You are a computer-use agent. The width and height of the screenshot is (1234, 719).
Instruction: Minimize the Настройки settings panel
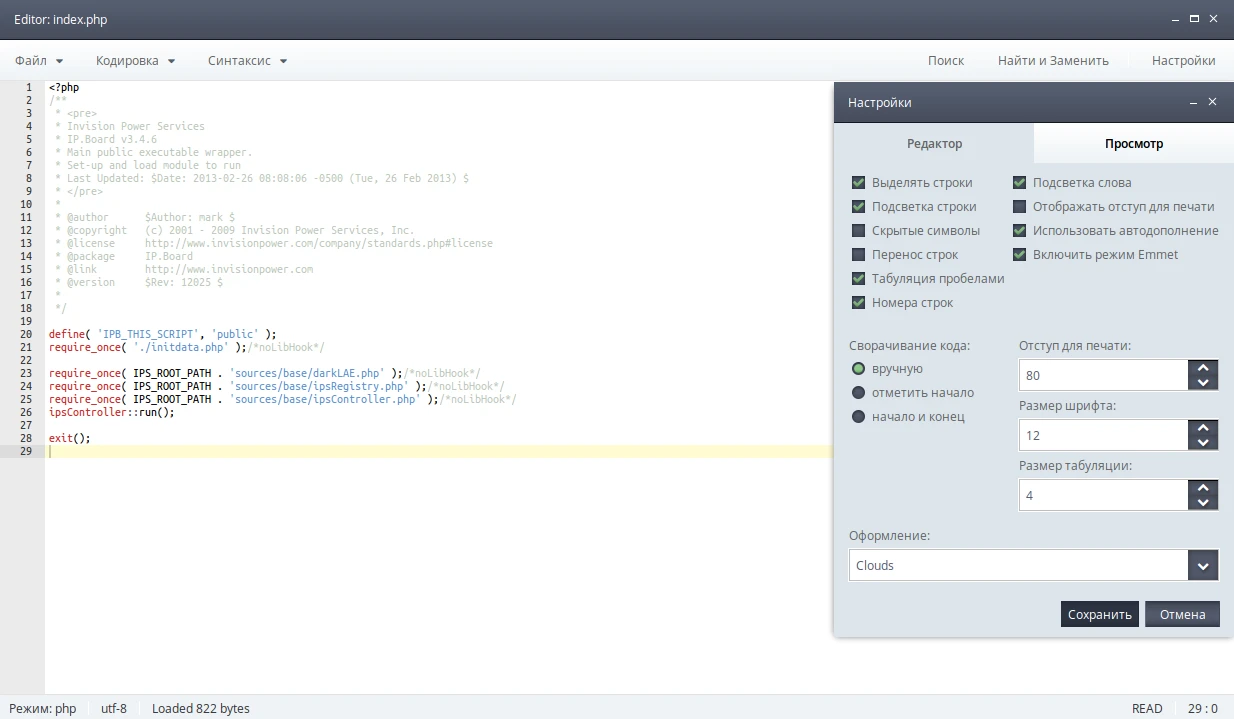tap(1193, 102)
